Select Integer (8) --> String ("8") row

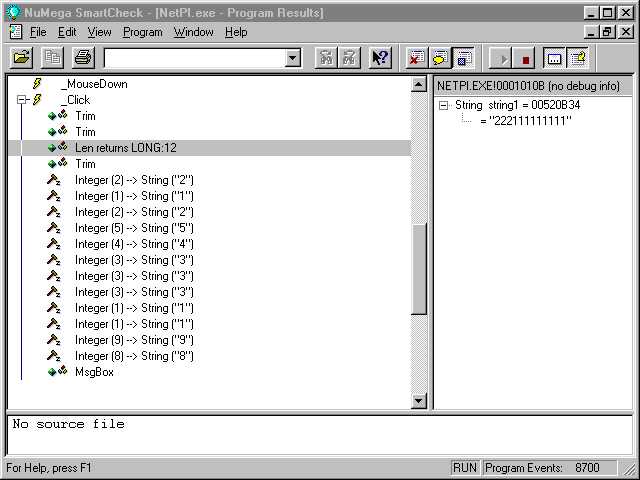tap(134, 356)
